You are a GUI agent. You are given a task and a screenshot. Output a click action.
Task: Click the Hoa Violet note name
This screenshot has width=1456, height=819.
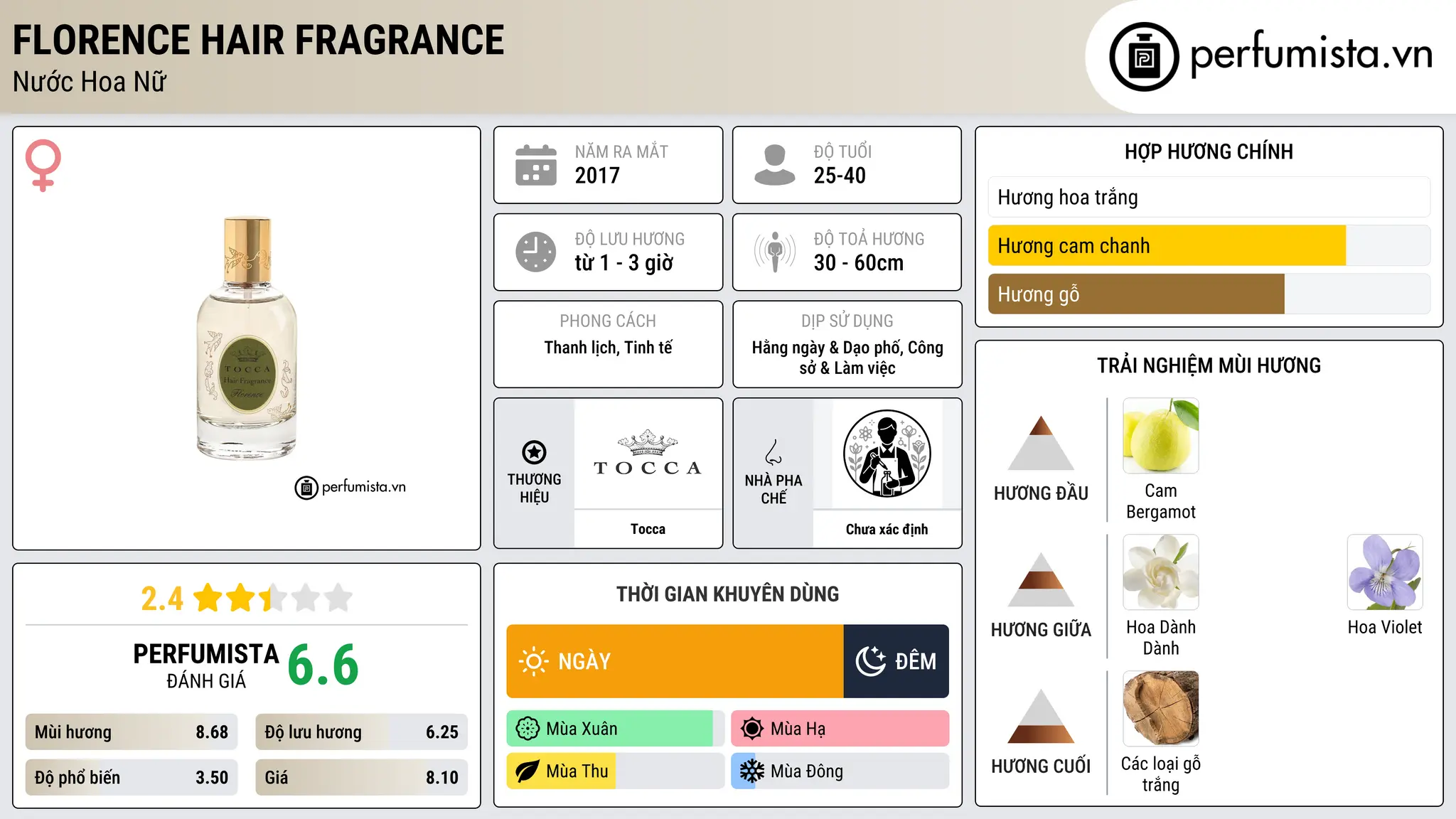tap(1385, 627)
